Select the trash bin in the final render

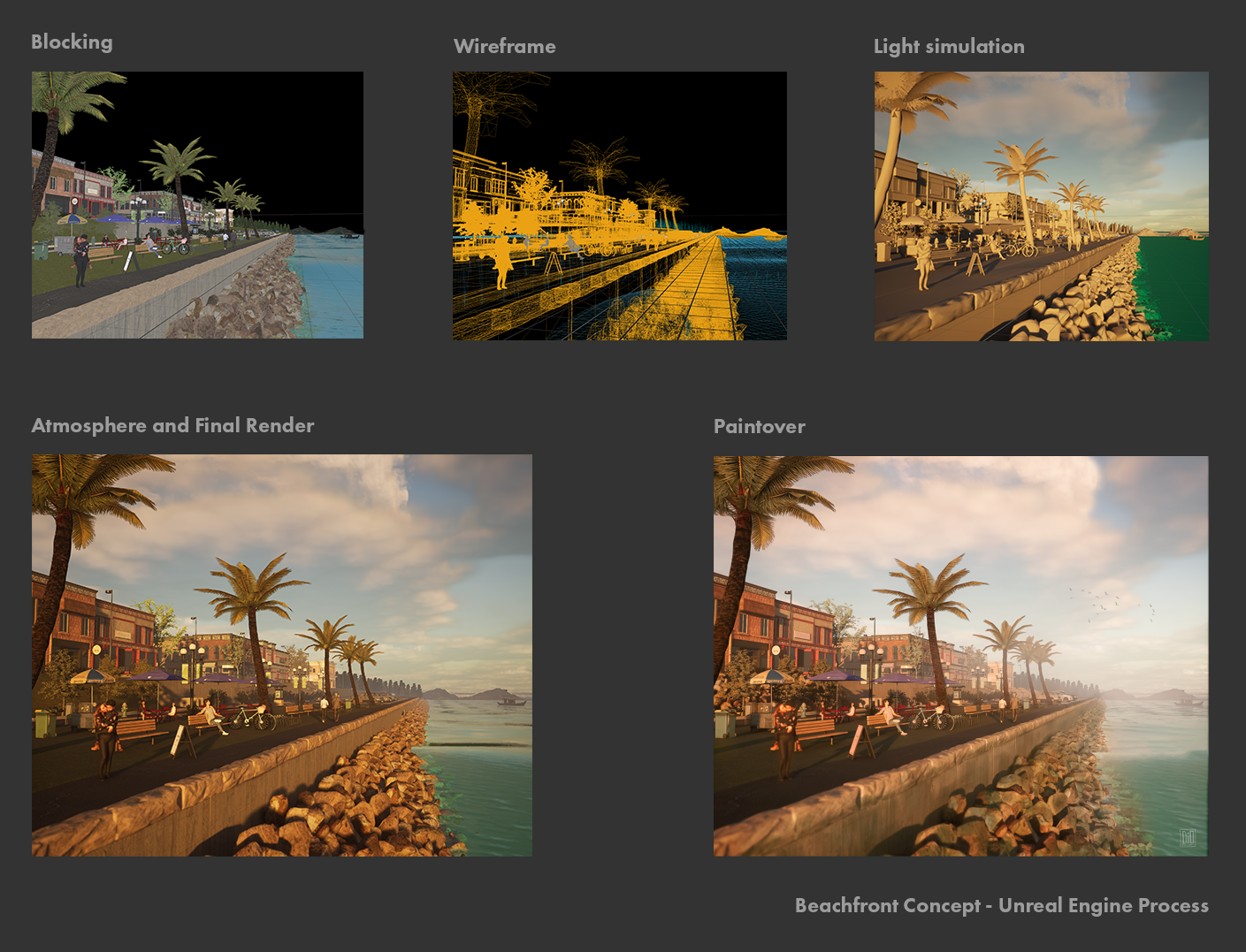pyautogui.click(x=42, y=723)
